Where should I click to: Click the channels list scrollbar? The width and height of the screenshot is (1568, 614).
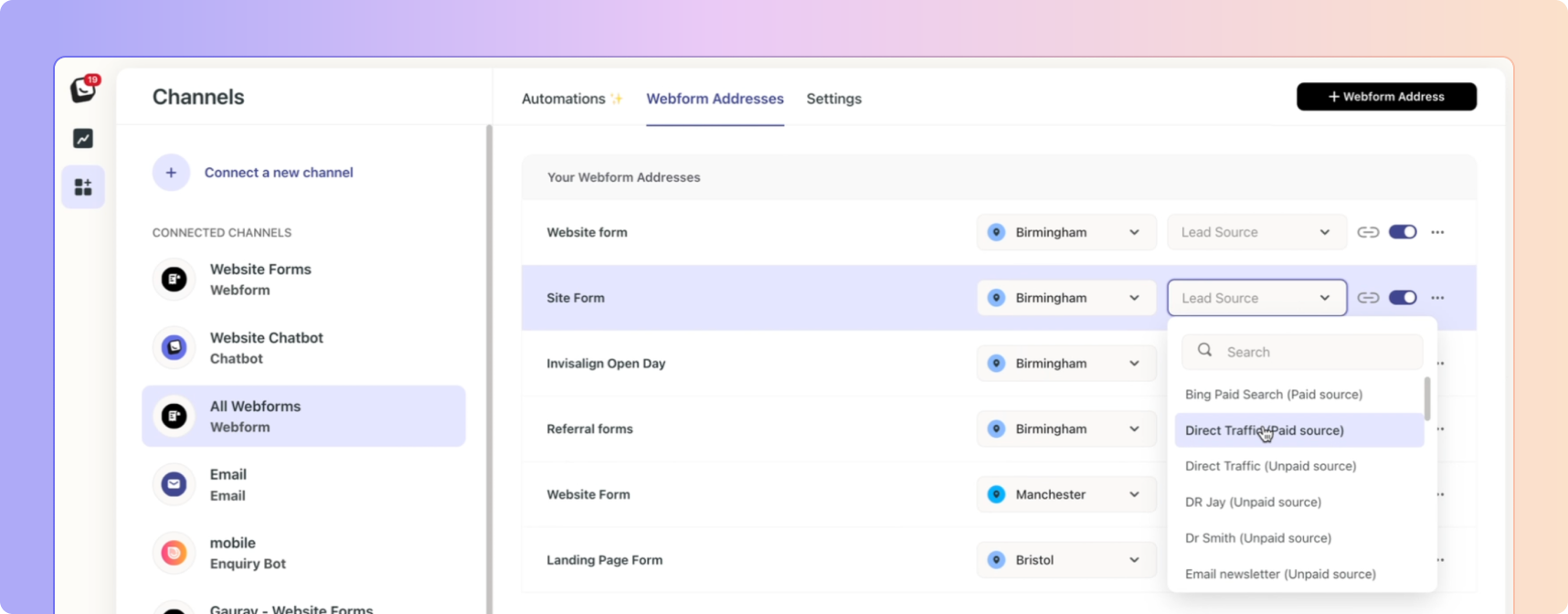point(489,369)
